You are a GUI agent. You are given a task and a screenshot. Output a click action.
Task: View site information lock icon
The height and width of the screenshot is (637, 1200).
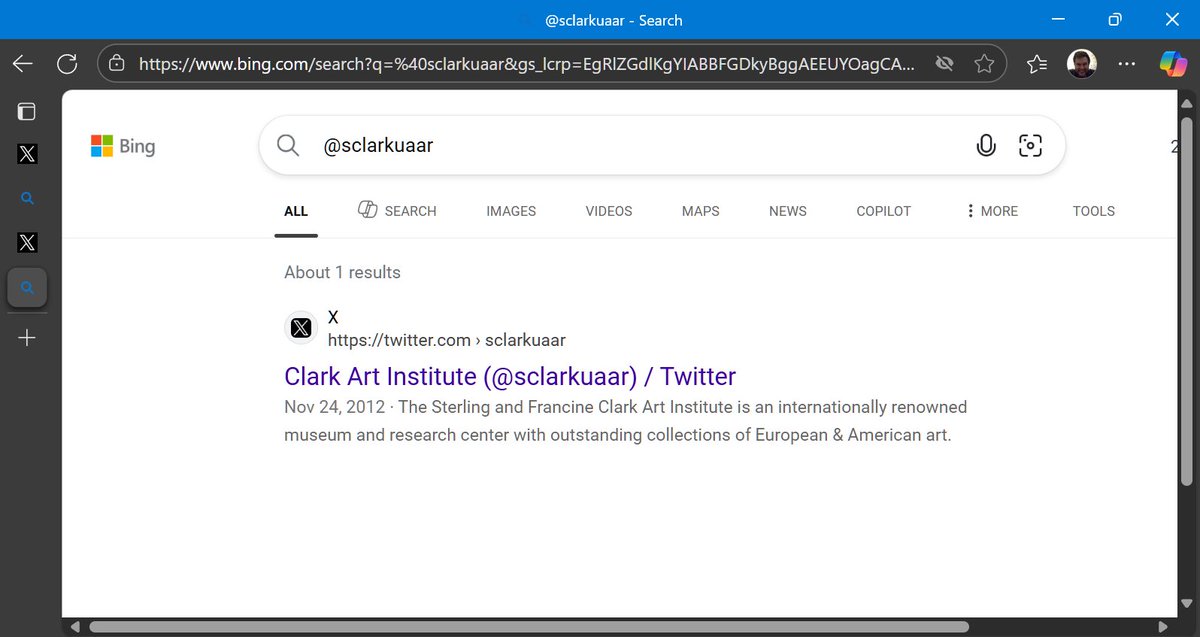[x=117, y=64]
